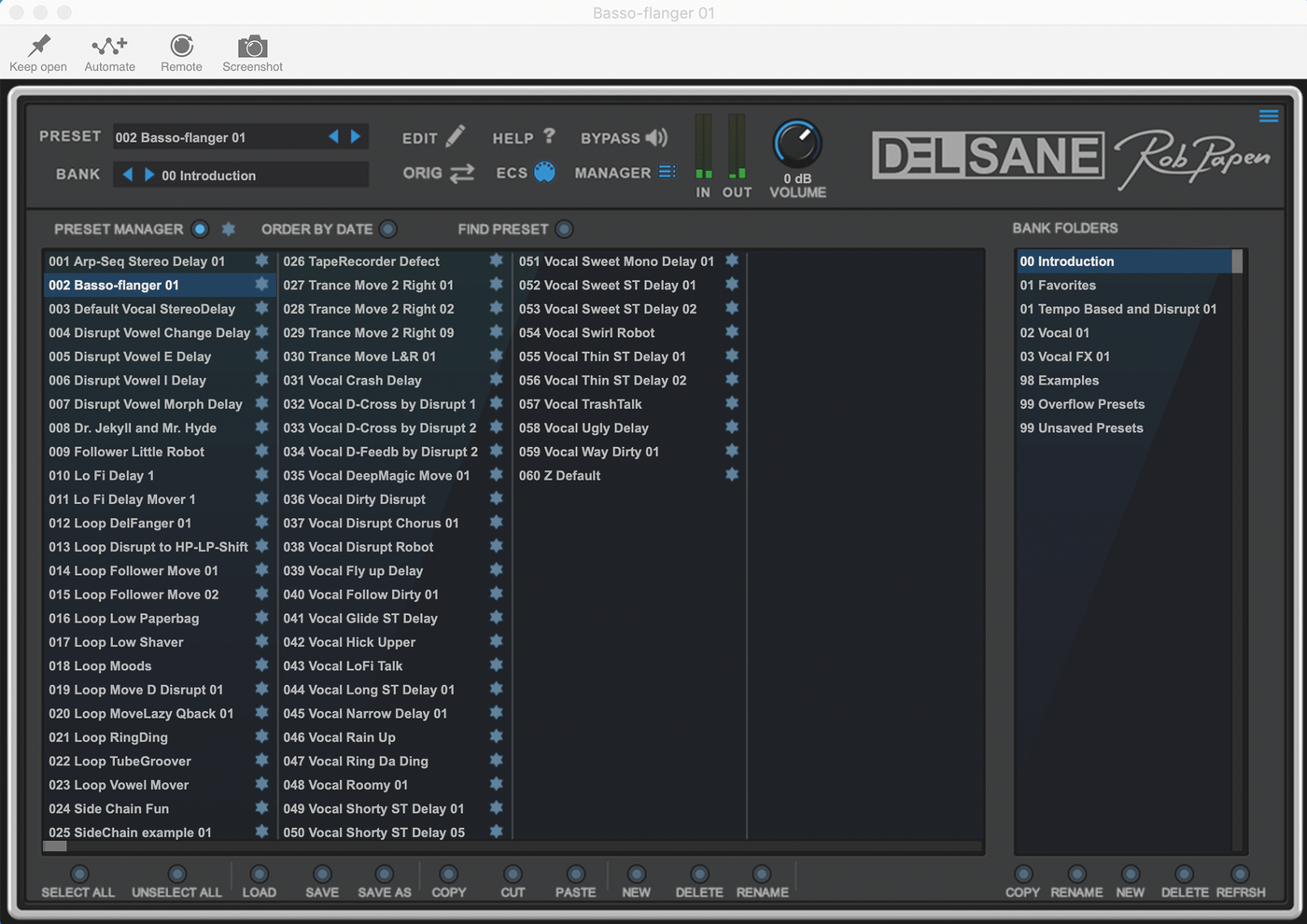Viewport: 1307px width, 924px height.
Task: Open the bank name dropdown field
Action: pyautogui.click(x=241, y=175)
